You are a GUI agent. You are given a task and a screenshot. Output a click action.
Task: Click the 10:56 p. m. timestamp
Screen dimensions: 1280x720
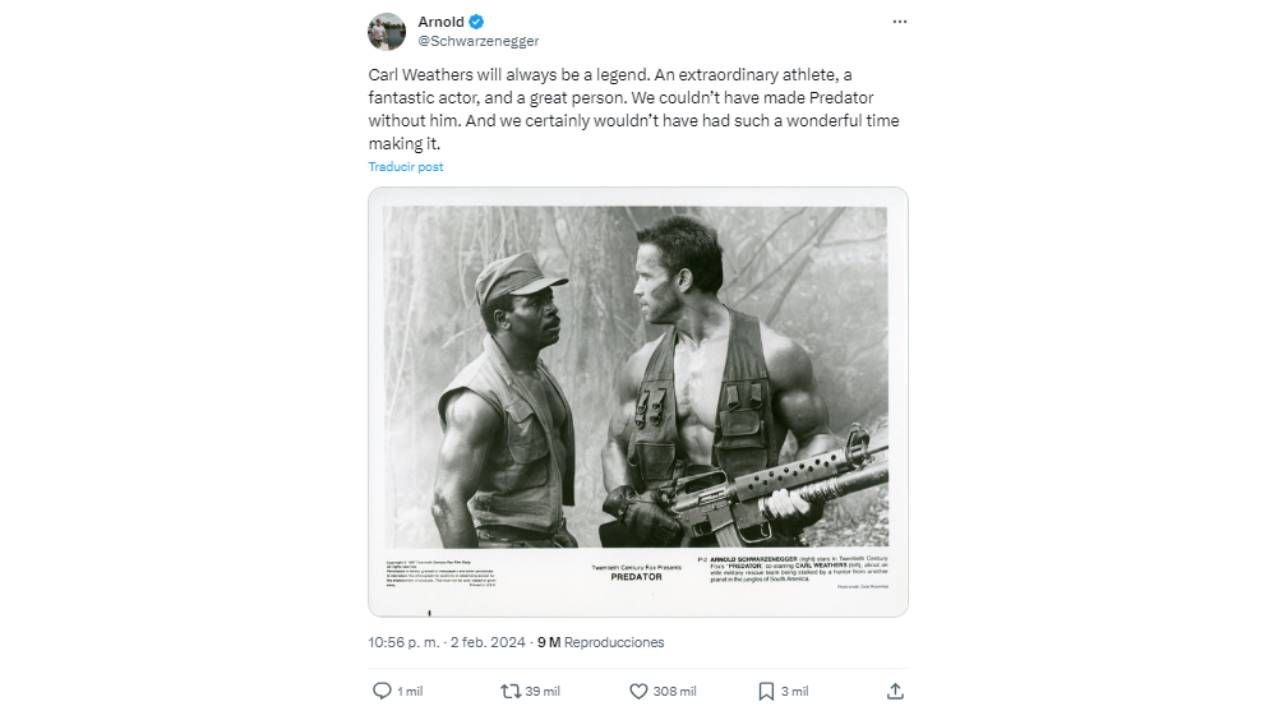click(x=404, y=642)
